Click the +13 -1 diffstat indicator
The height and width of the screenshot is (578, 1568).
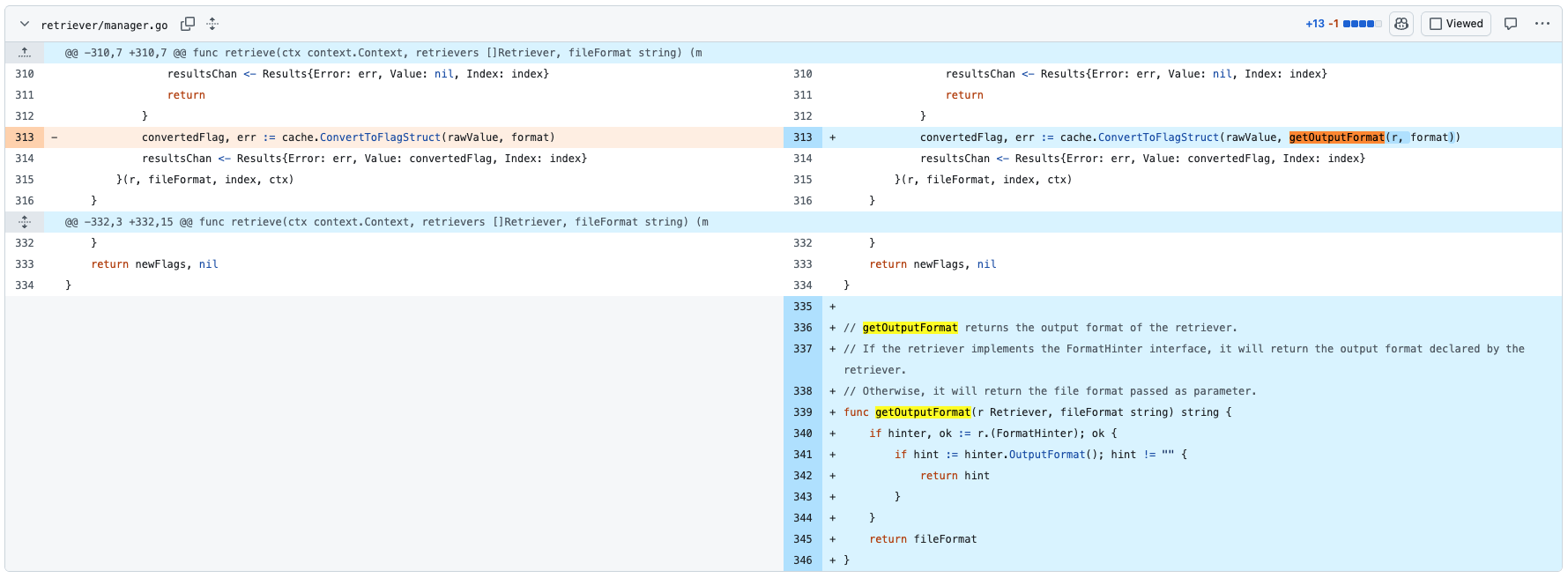(x=1343, y=24)
